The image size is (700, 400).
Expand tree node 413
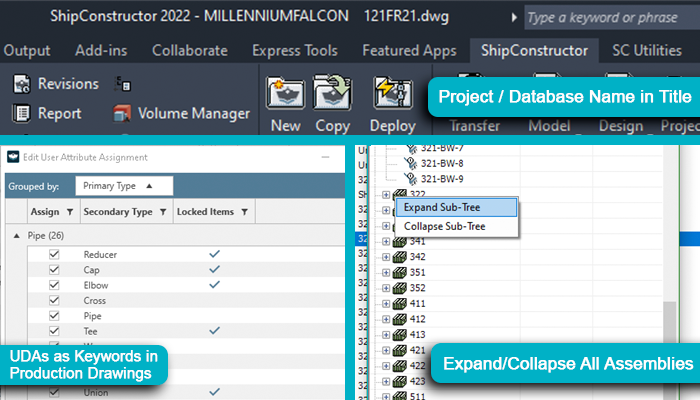[386, 335]
